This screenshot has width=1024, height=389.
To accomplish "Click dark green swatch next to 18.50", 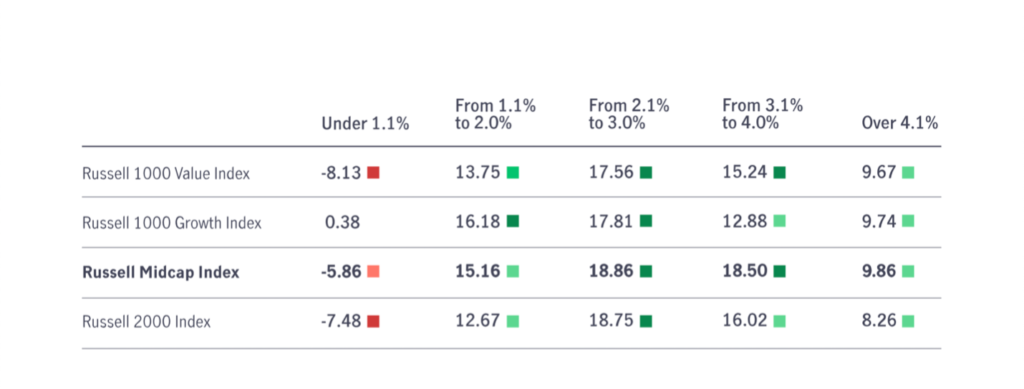I will tap(779, 272).
